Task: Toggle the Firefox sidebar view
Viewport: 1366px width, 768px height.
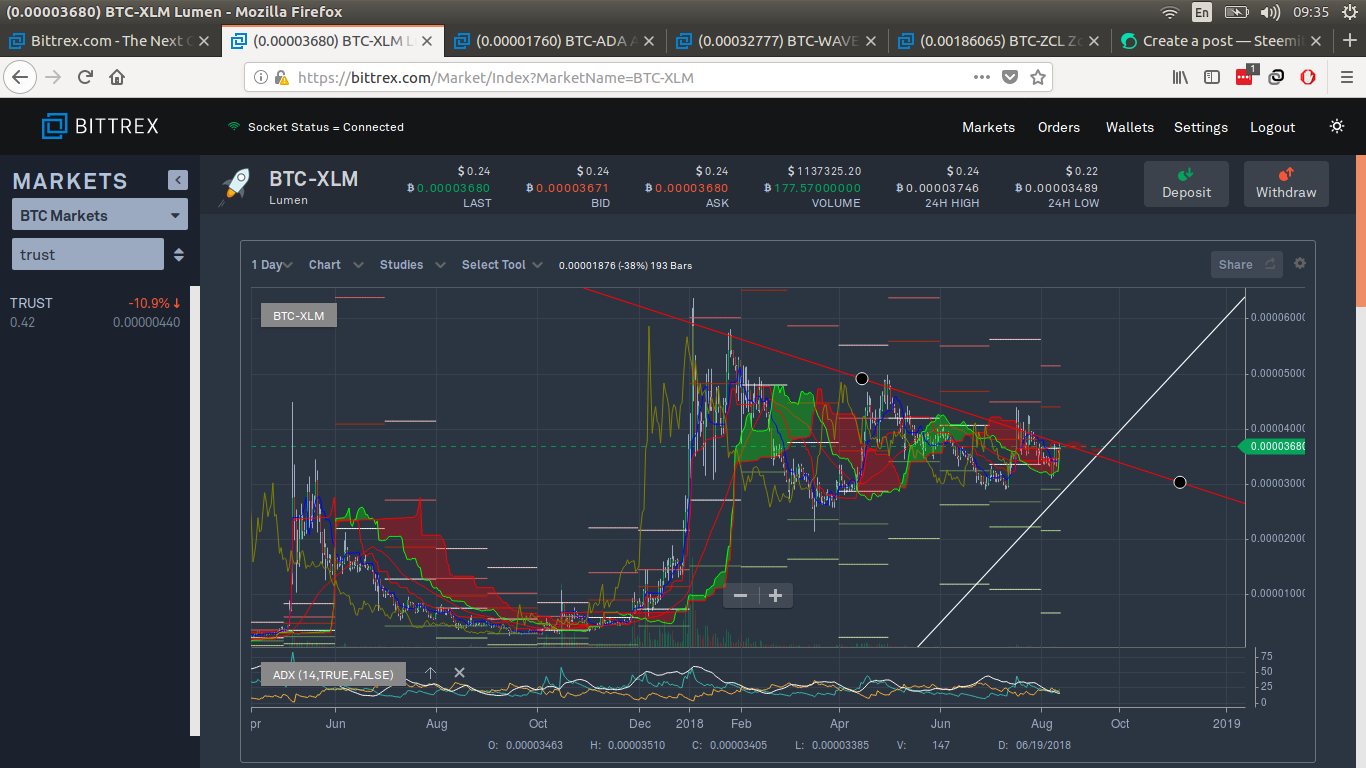Action: pyautogui.click(x=1212, y=77)
